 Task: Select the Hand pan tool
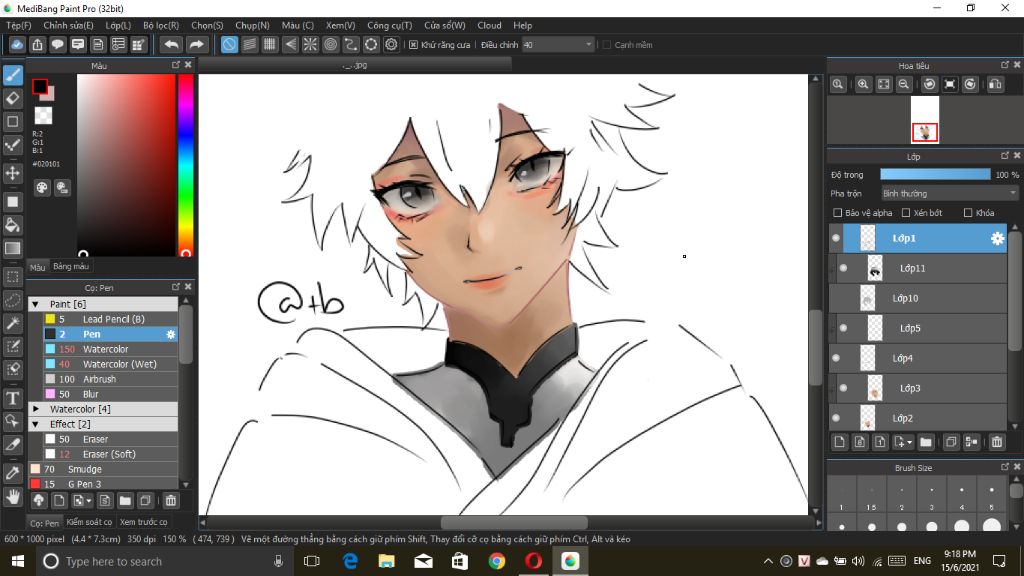12,497
